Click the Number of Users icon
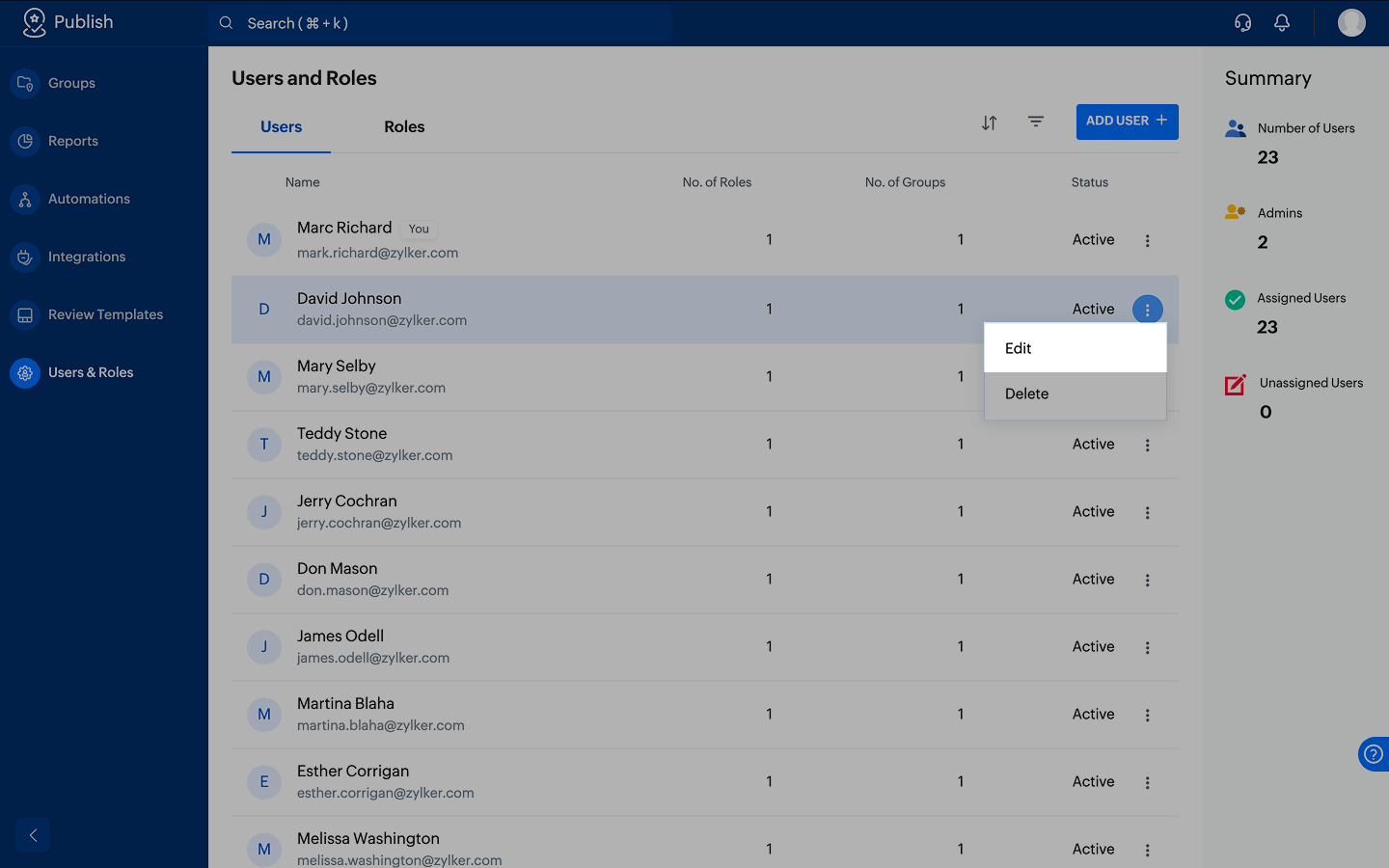Image resolution: width=1389 pixels, height=868 pixels. (1236, 128)
